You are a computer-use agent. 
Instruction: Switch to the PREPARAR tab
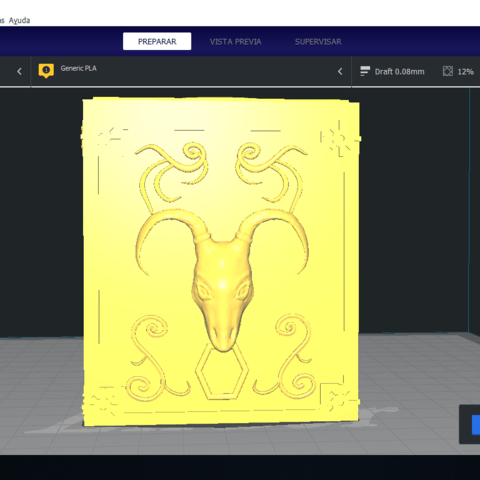[x=157, y=41]
